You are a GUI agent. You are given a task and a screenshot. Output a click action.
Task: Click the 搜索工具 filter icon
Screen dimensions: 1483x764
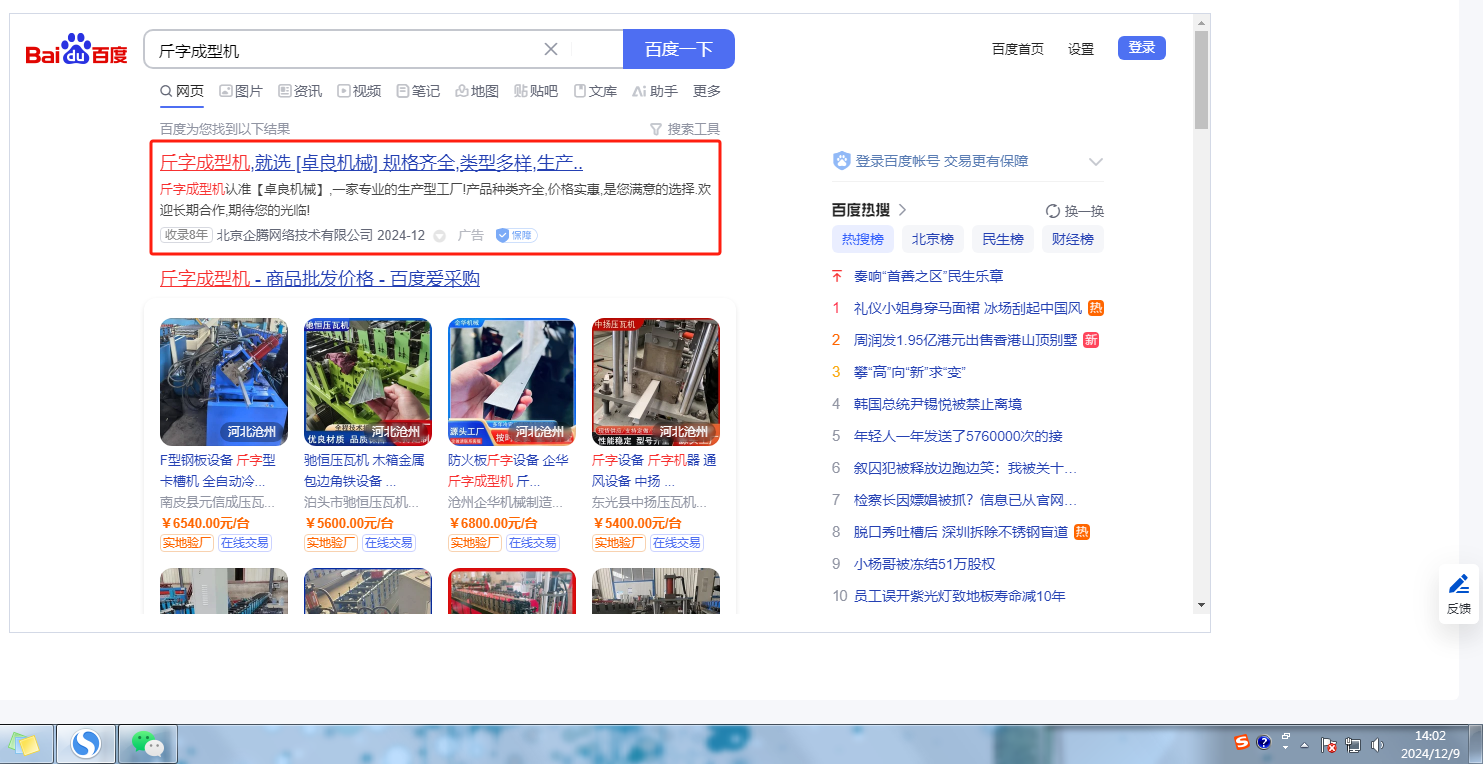tap(656, 129)
